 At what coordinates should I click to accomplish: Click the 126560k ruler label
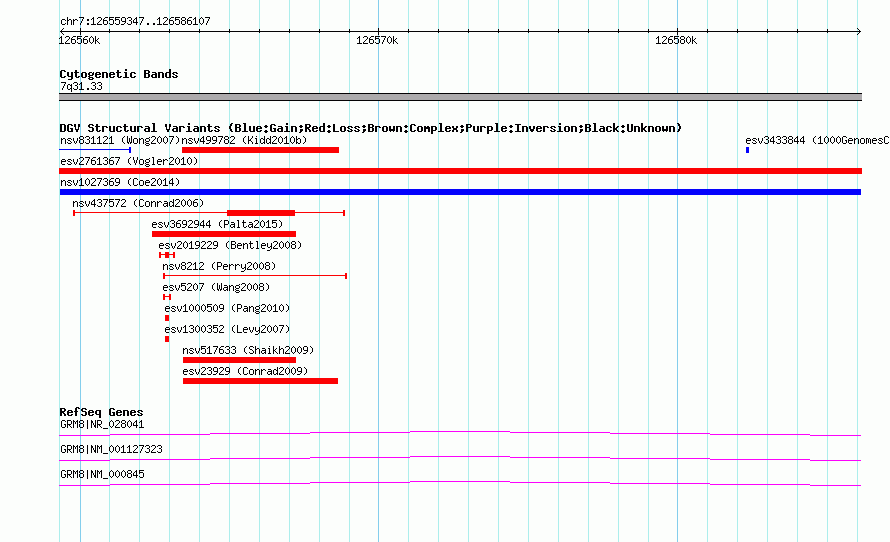[79, 40]
